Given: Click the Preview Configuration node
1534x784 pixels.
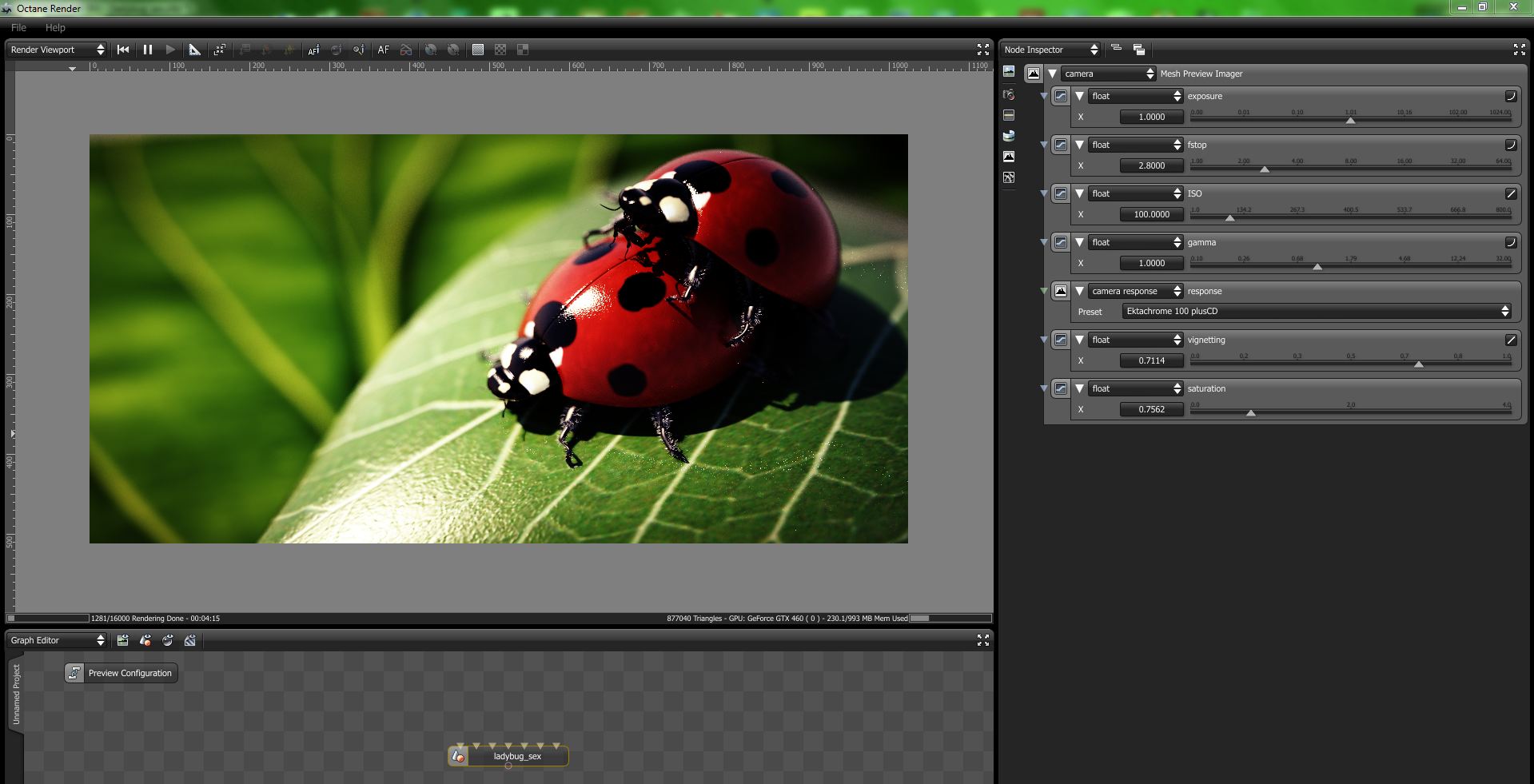Looking at the screenshot, I should click(x=122, y=673).
